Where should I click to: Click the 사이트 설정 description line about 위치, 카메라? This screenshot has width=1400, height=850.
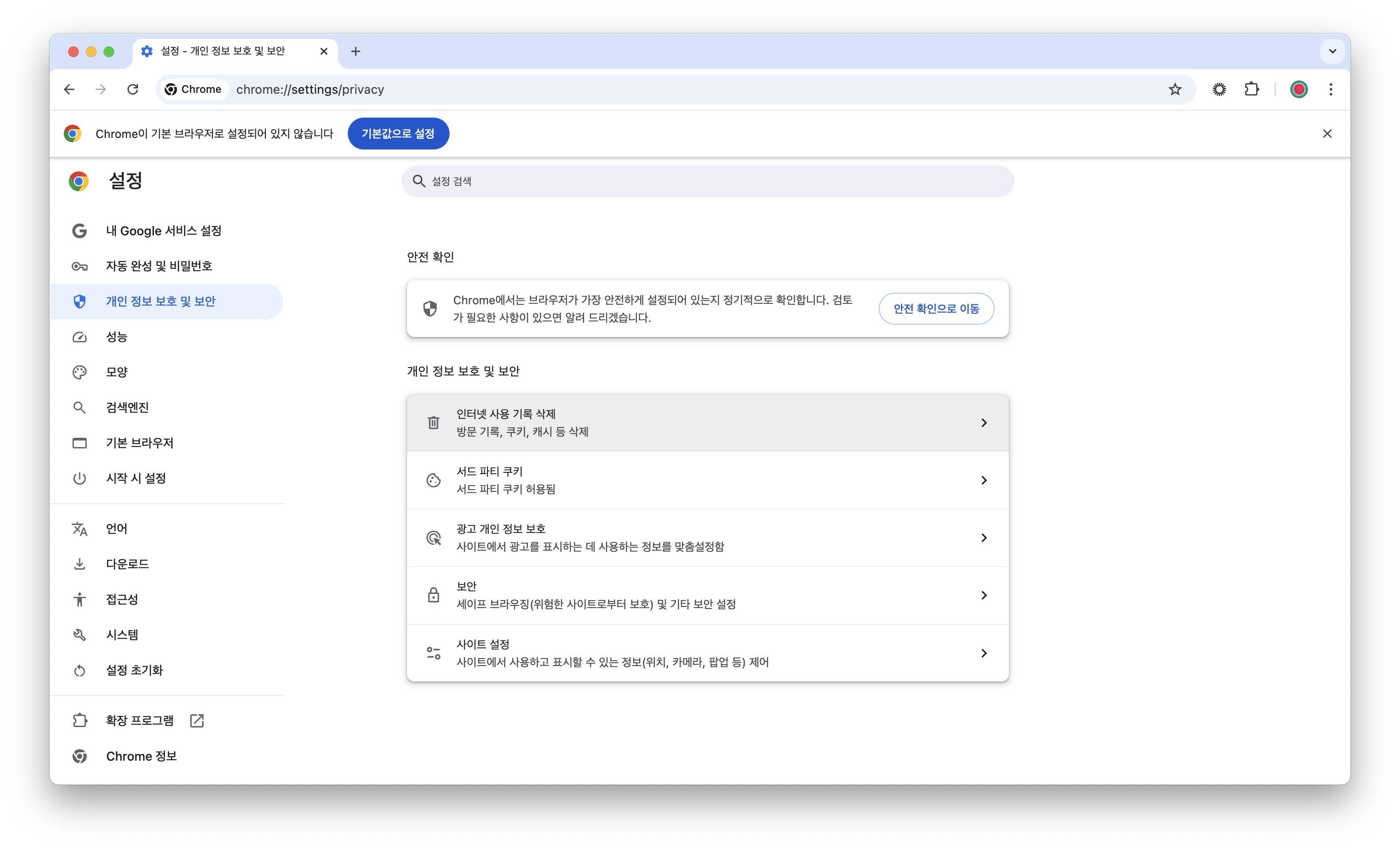tap(612, 662)
